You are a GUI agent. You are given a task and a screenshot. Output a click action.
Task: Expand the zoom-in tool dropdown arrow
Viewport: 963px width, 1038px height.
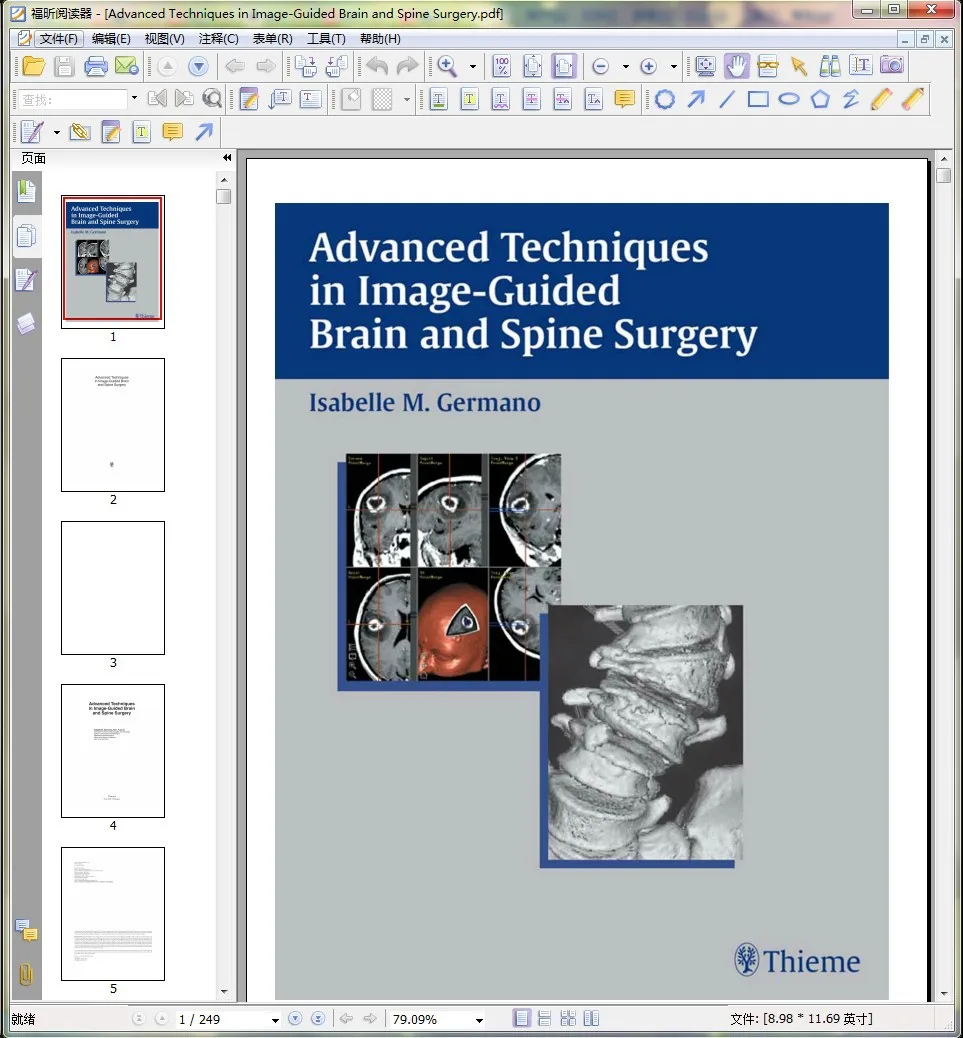pyautogui.click(x=473, y=67)
